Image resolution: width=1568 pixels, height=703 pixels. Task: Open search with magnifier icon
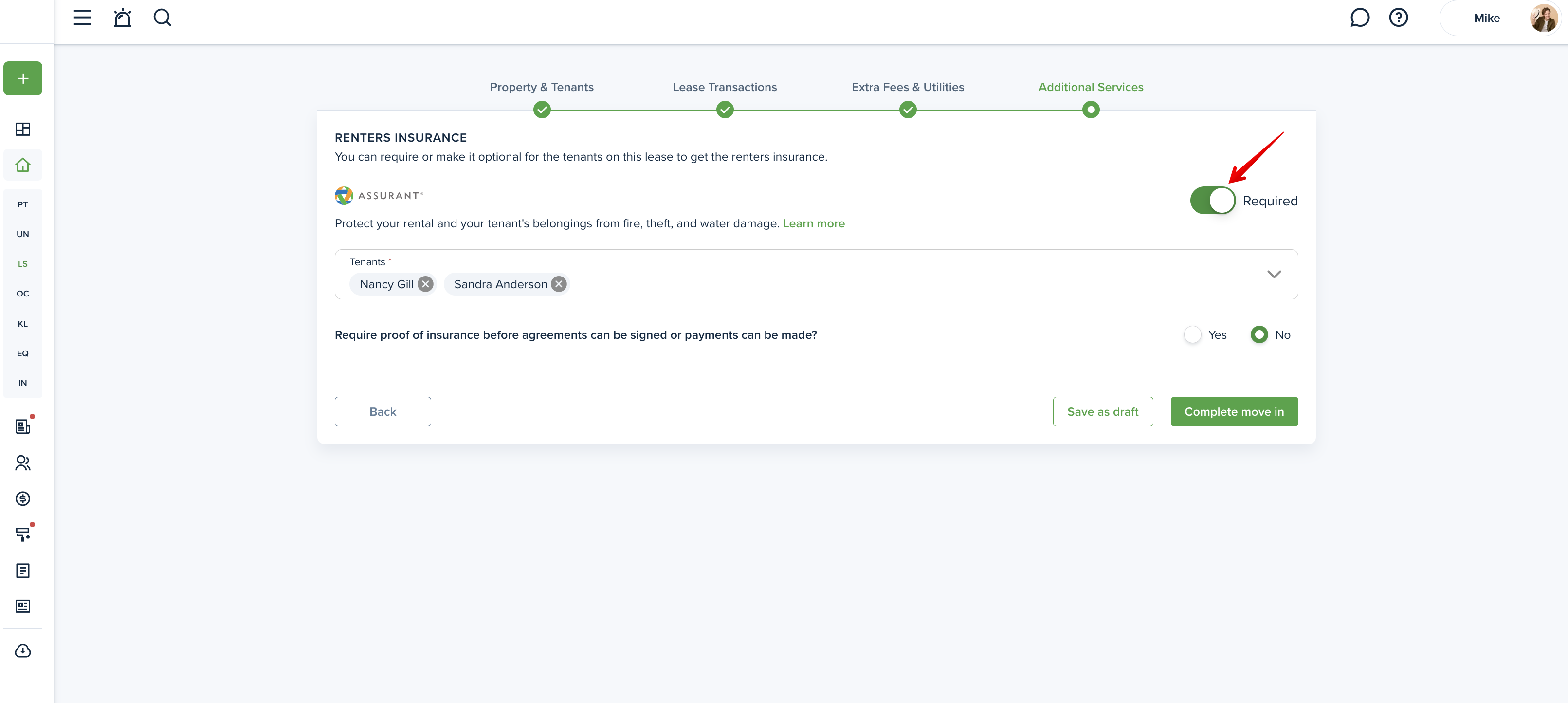(x=162, y=18)
